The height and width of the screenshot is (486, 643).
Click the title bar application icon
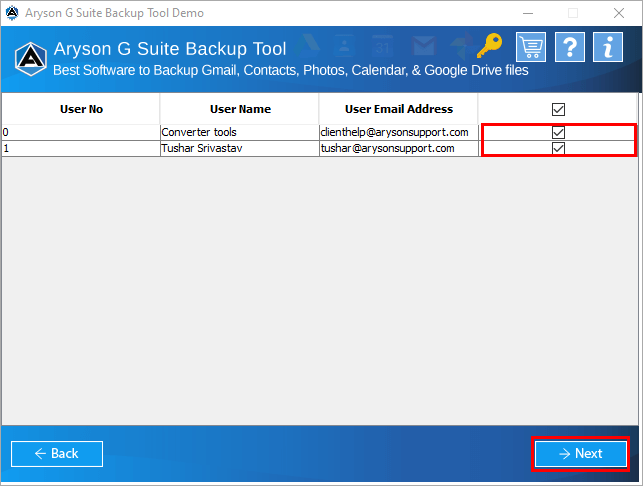coord(12,13)
